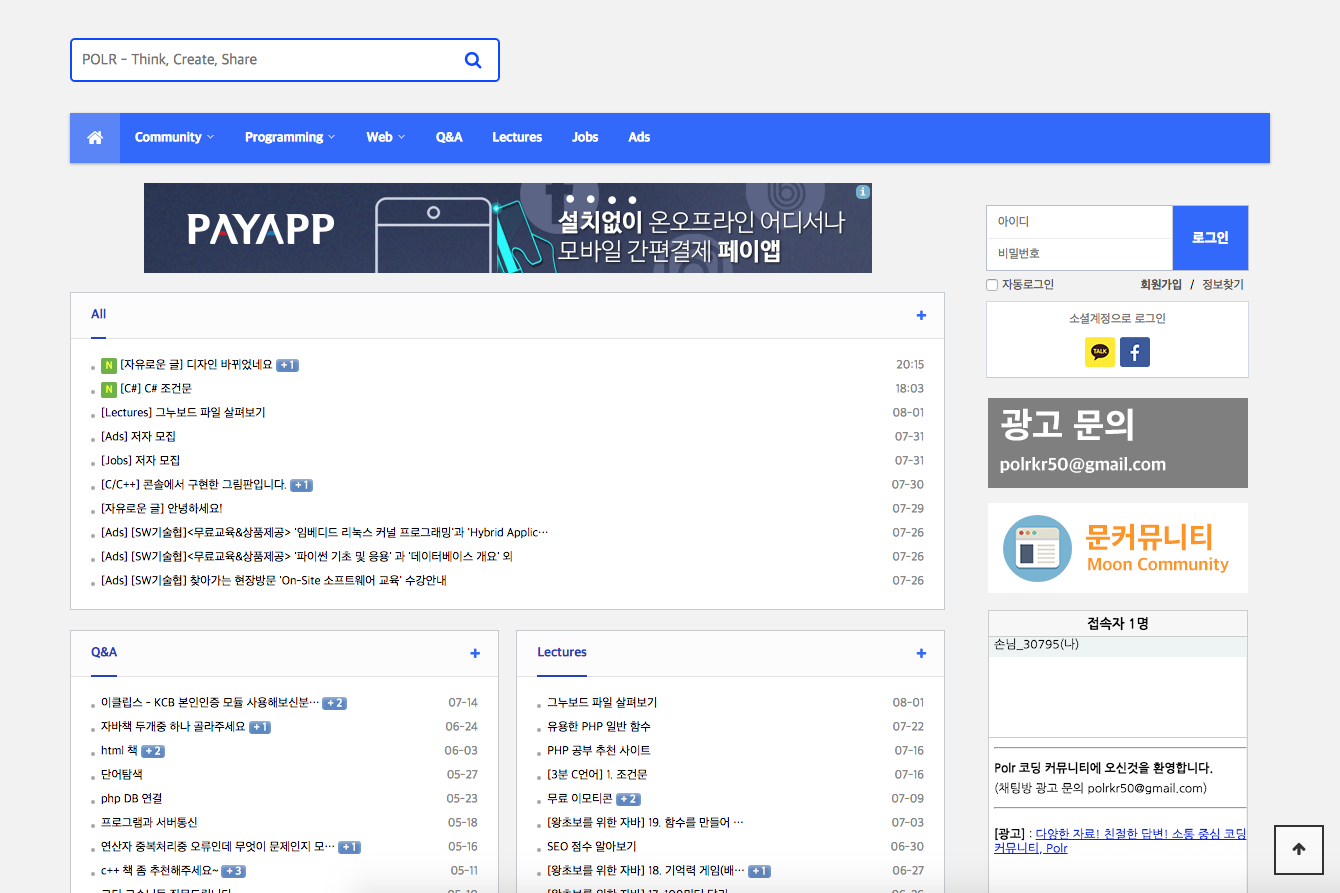The image size is (1340, 893).
Task: Open post '[C#] C# 조건문'
Action: point(155,389)
